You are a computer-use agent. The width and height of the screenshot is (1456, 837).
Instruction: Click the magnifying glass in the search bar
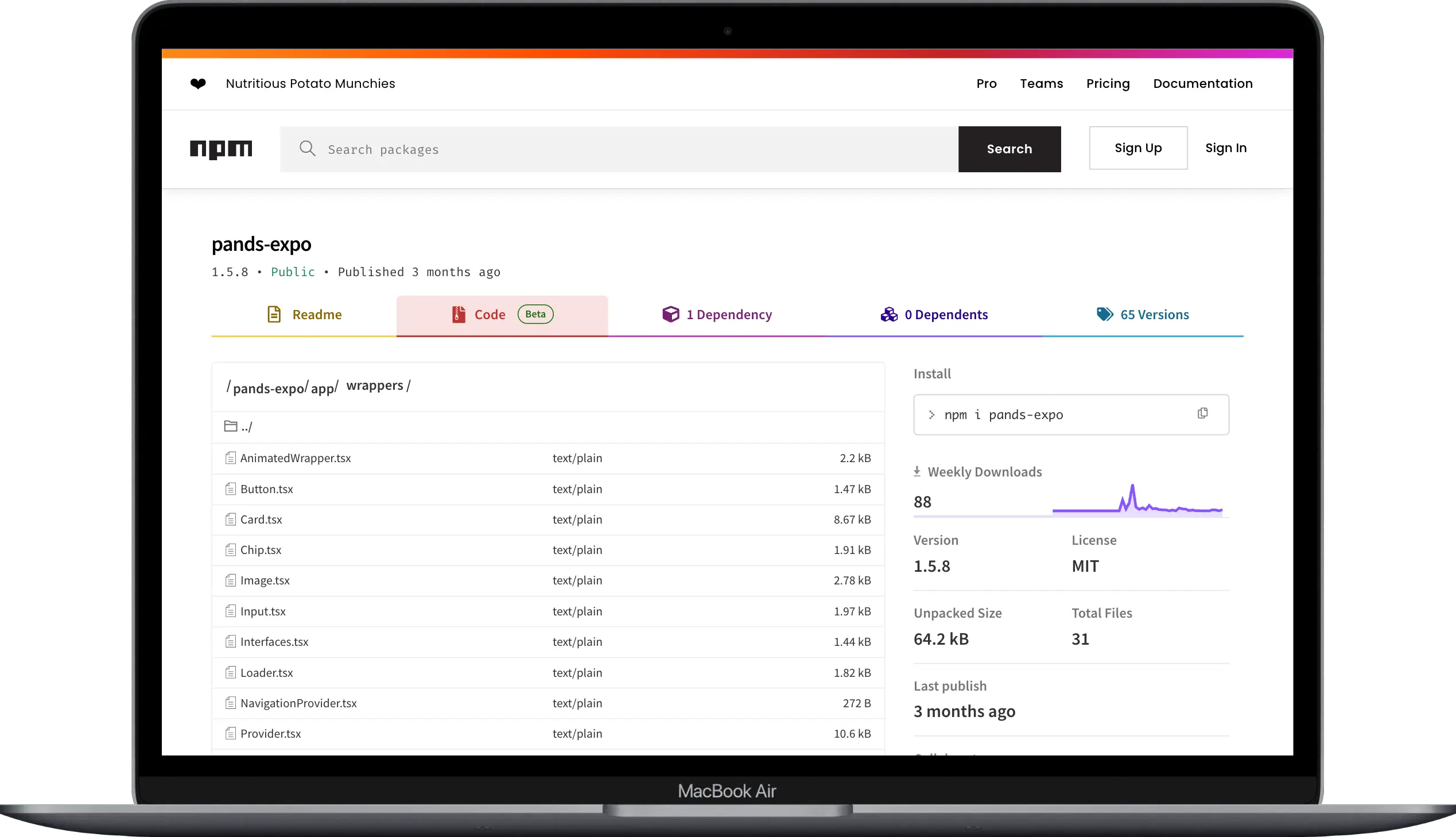[308, 149]
